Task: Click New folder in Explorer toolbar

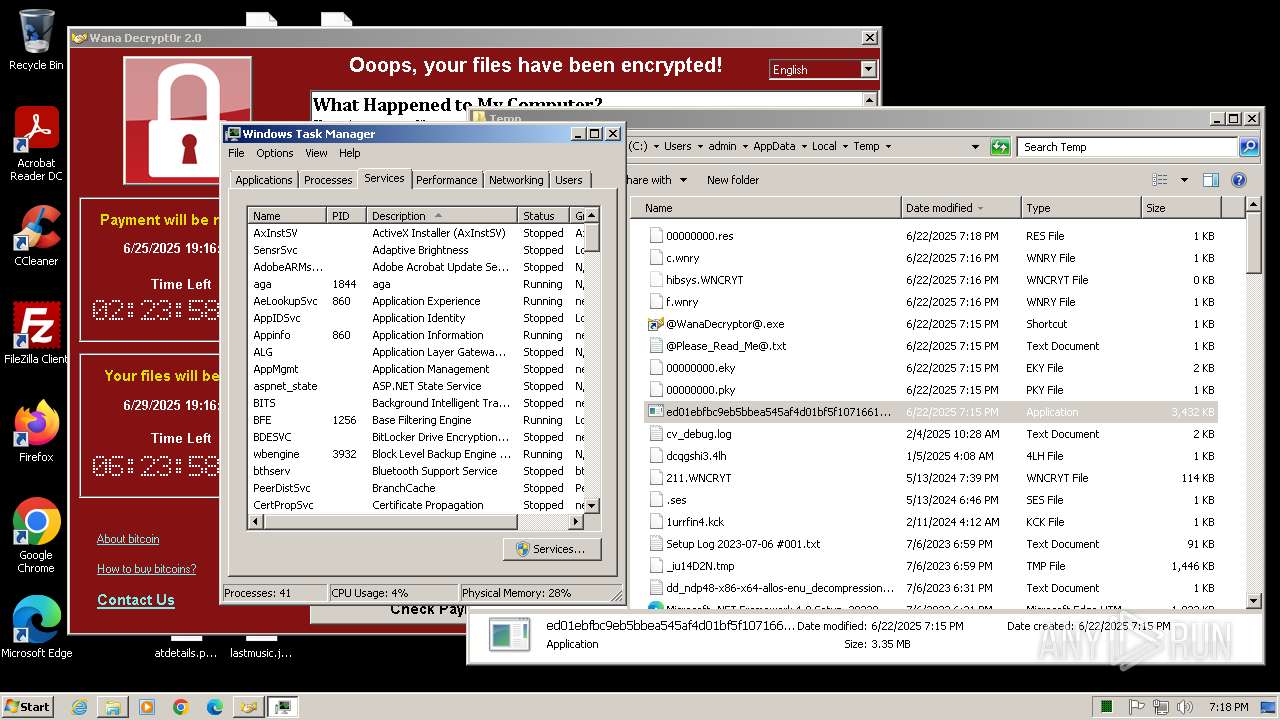Action: (733, 180)
